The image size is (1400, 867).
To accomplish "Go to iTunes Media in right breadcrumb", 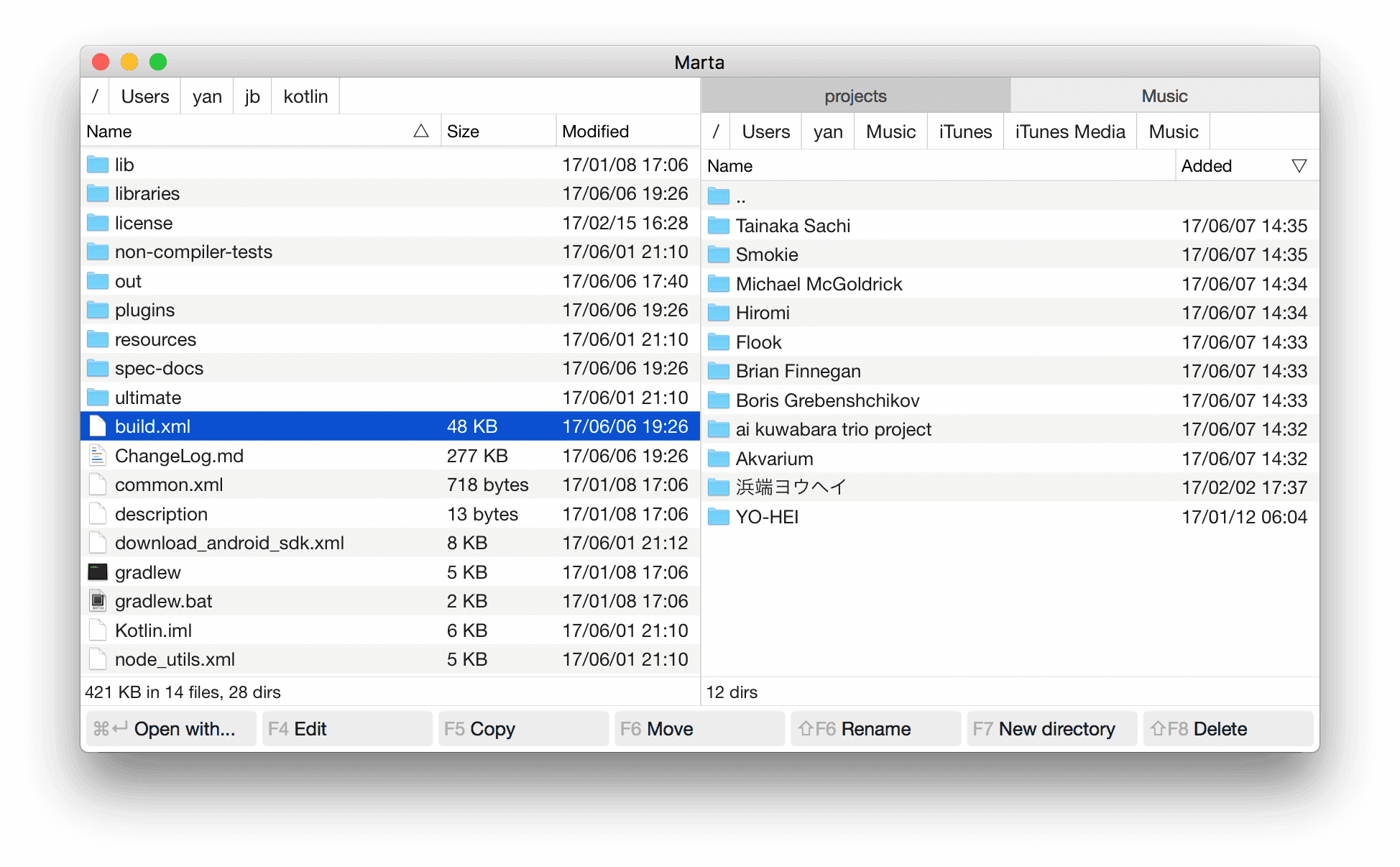I will tap(1070, 132).
